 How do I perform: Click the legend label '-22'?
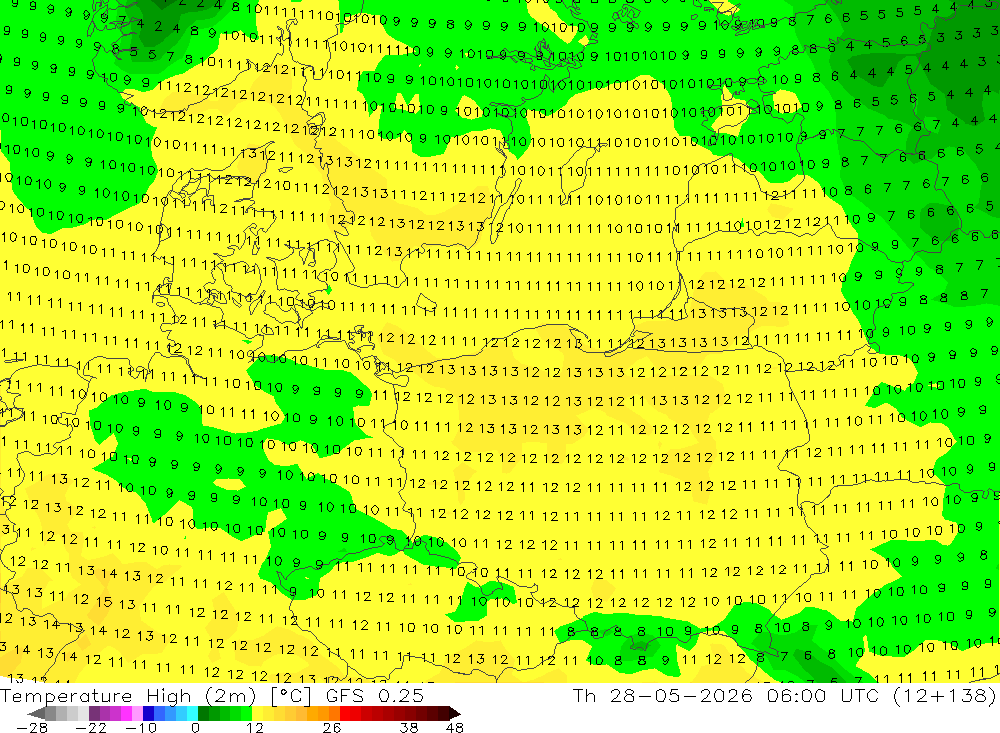pos(91,727)
